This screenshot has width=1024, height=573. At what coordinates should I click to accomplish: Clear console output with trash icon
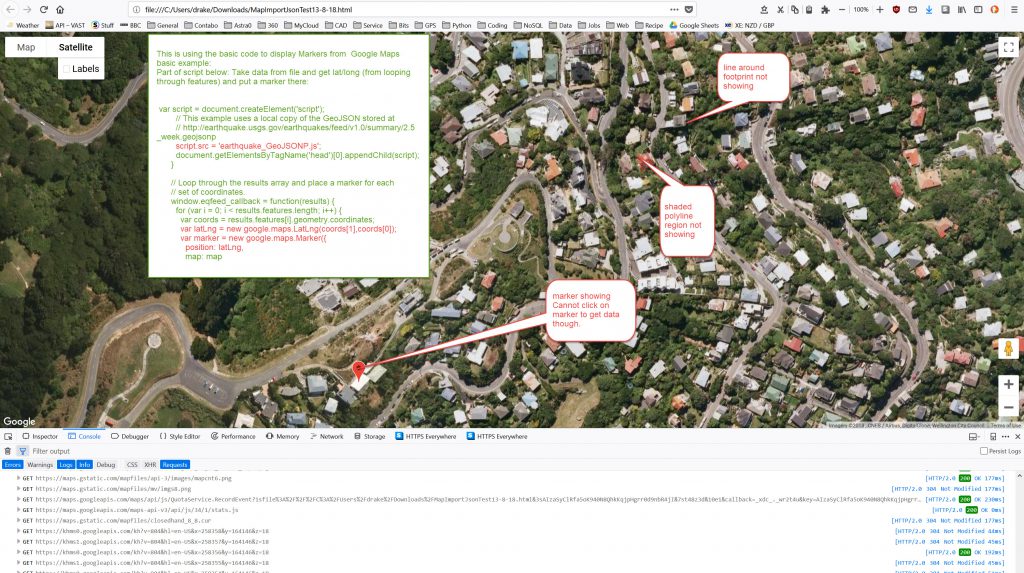pos(8,451)
